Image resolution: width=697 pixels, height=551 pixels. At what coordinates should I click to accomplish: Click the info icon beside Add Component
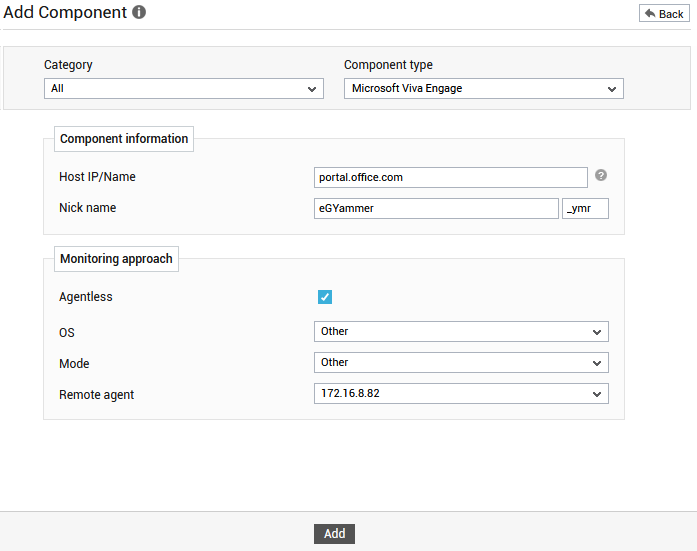pos(139,12)
